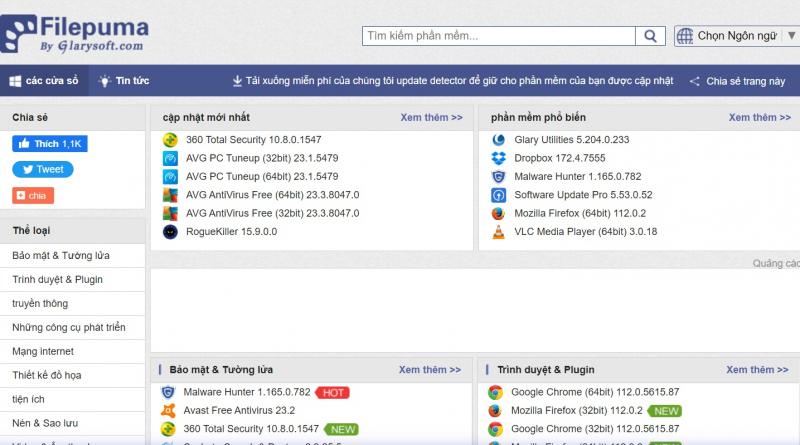Open Mozilla Firefox (32bit) 112.0.2 link
800x445 pixels.
(577, 410)
